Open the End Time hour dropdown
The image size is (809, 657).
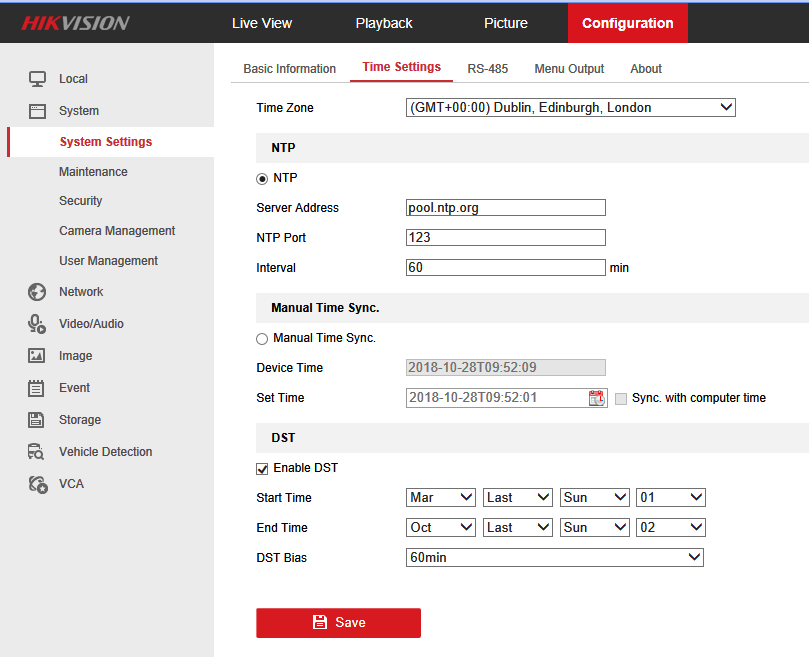click(671, 528)
